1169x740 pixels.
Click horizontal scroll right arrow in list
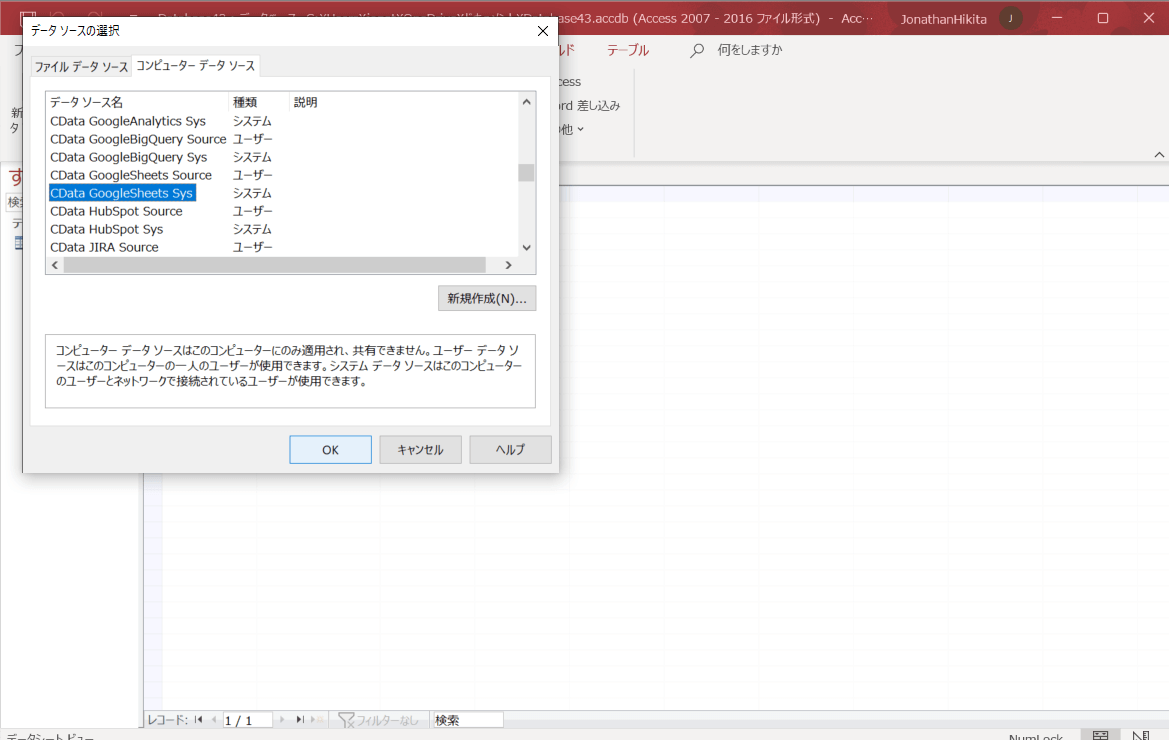[508, 265]
